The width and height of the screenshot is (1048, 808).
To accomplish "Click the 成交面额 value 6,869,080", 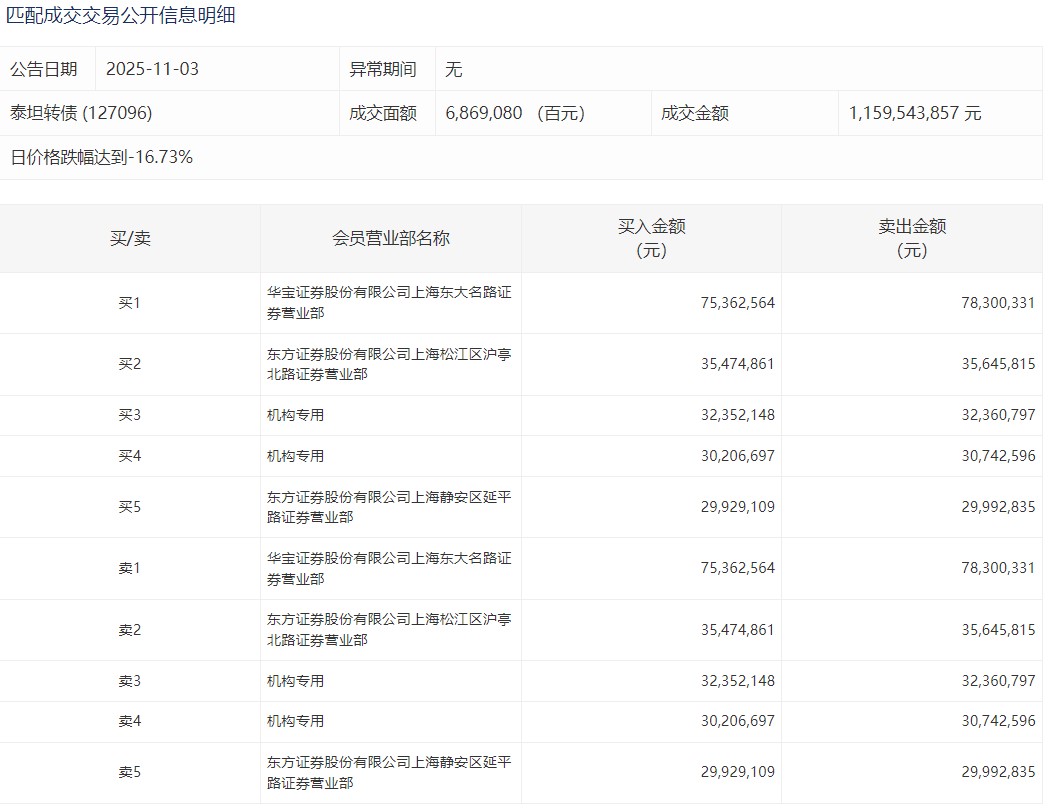I will pyautogui.click(x=484, y=113).
